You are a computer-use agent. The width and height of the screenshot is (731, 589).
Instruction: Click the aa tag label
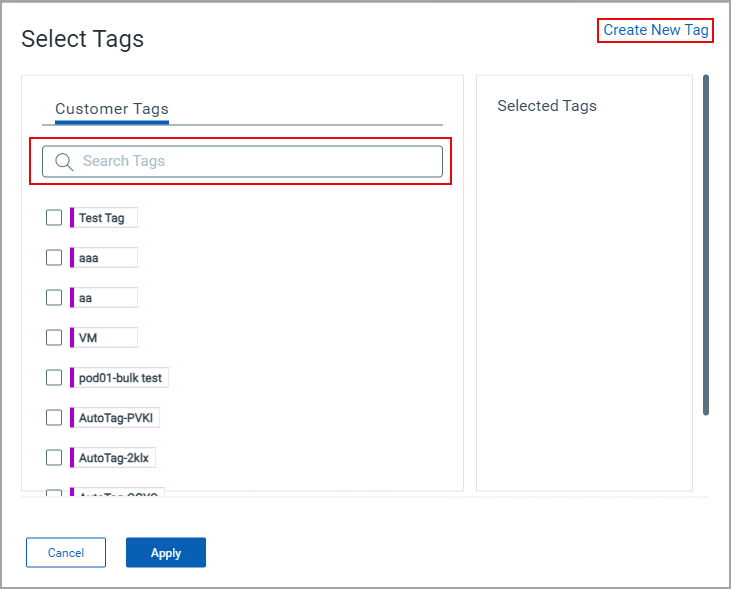[104, 298]
